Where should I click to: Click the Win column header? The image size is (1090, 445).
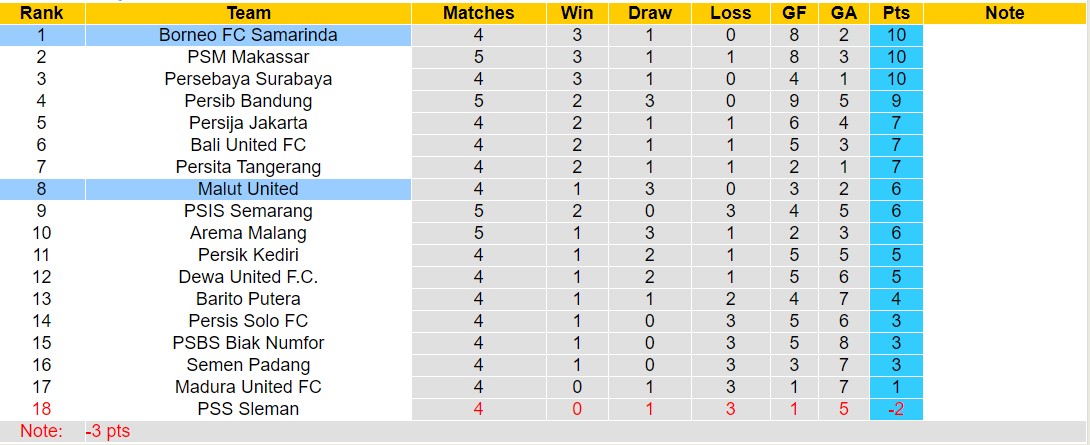pyautogui.click(x=577, y=13)
